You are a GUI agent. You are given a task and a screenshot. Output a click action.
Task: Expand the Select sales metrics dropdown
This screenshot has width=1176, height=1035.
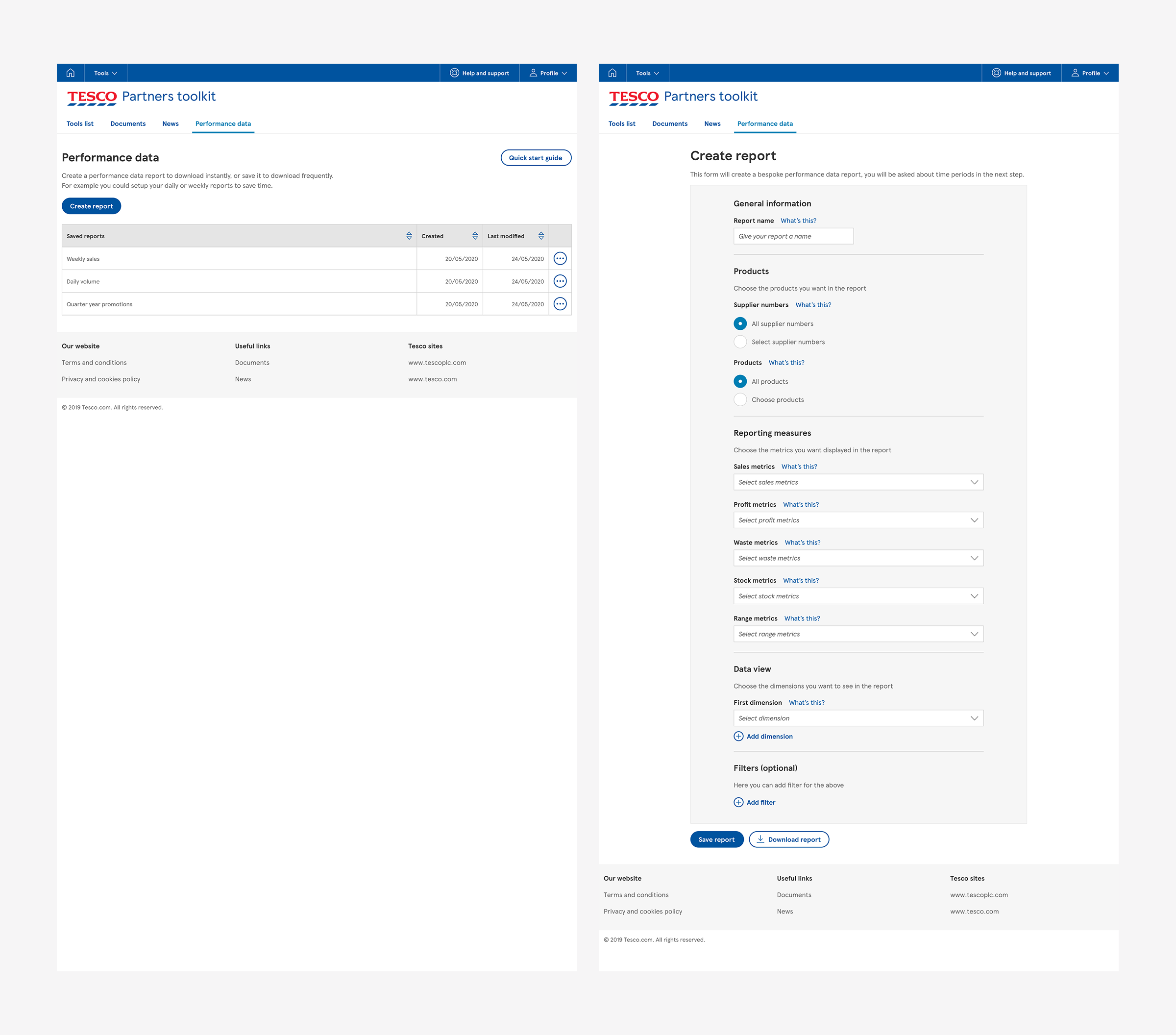tap(858, 482)
